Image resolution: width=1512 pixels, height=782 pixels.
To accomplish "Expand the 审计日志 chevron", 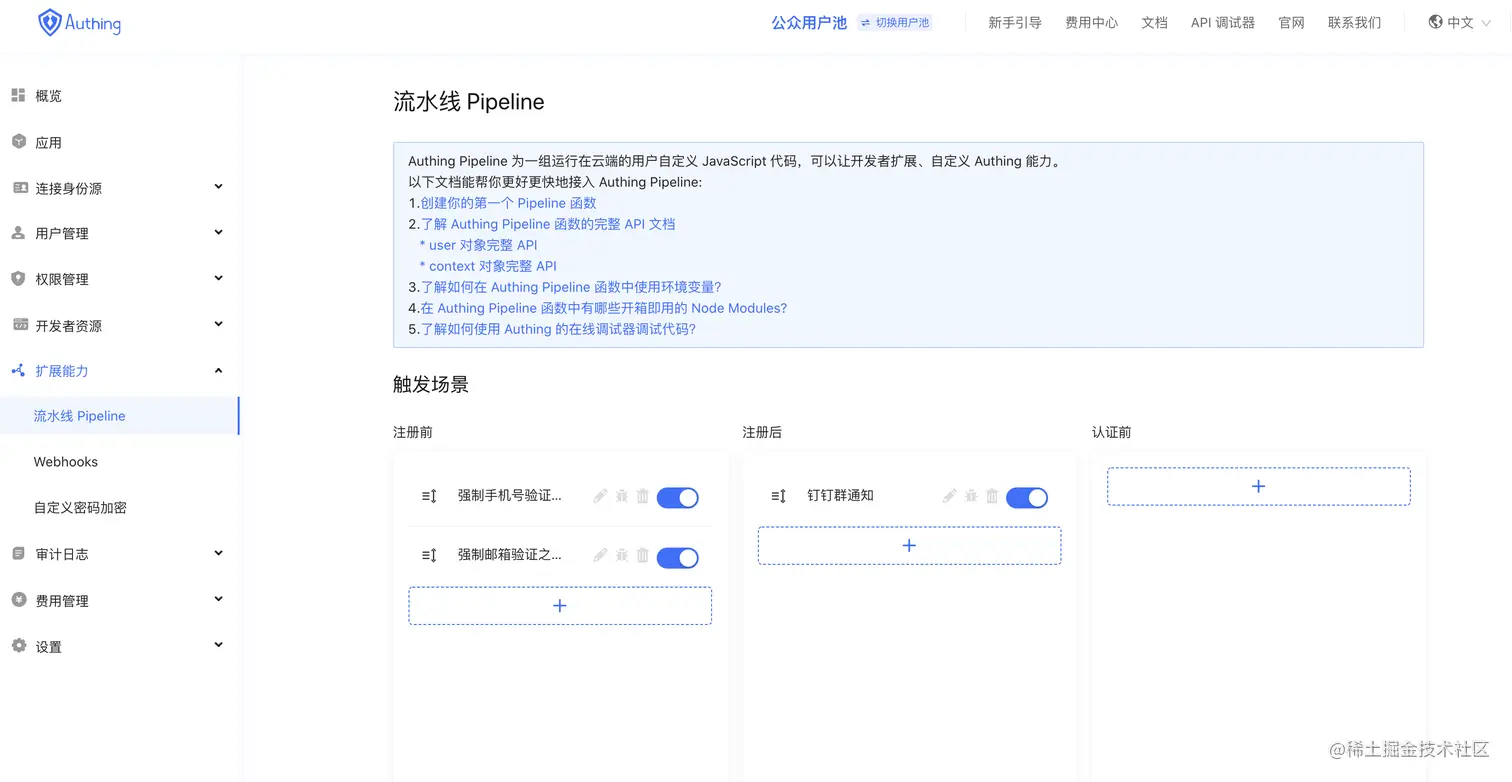I will tap(218, 553).
